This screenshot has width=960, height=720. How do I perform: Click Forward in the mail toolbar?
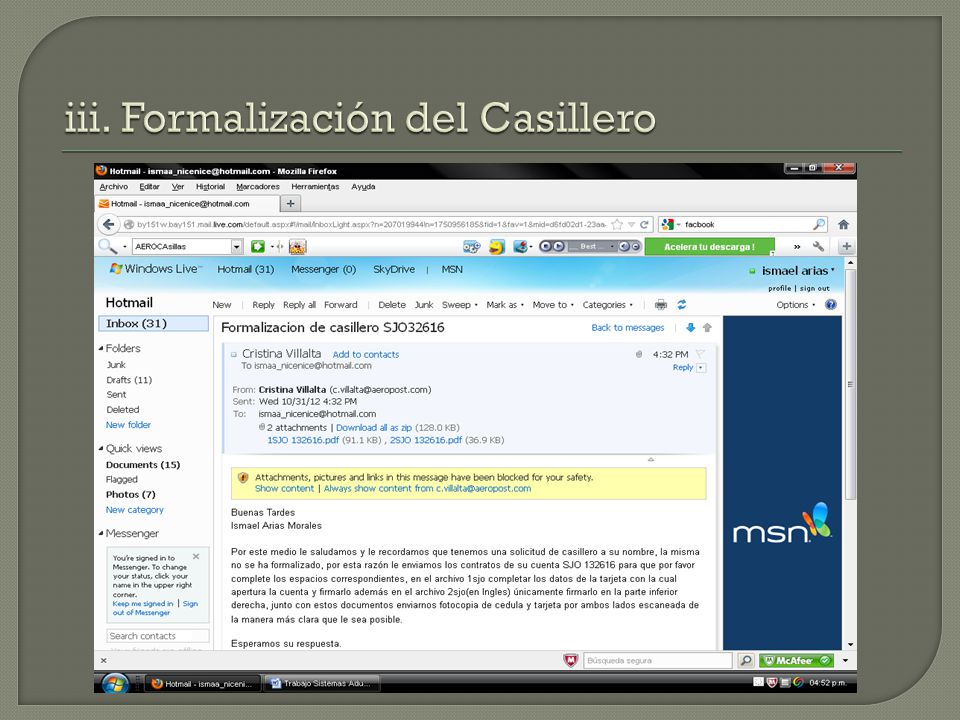pyautogui.click(x=340, y=305)
